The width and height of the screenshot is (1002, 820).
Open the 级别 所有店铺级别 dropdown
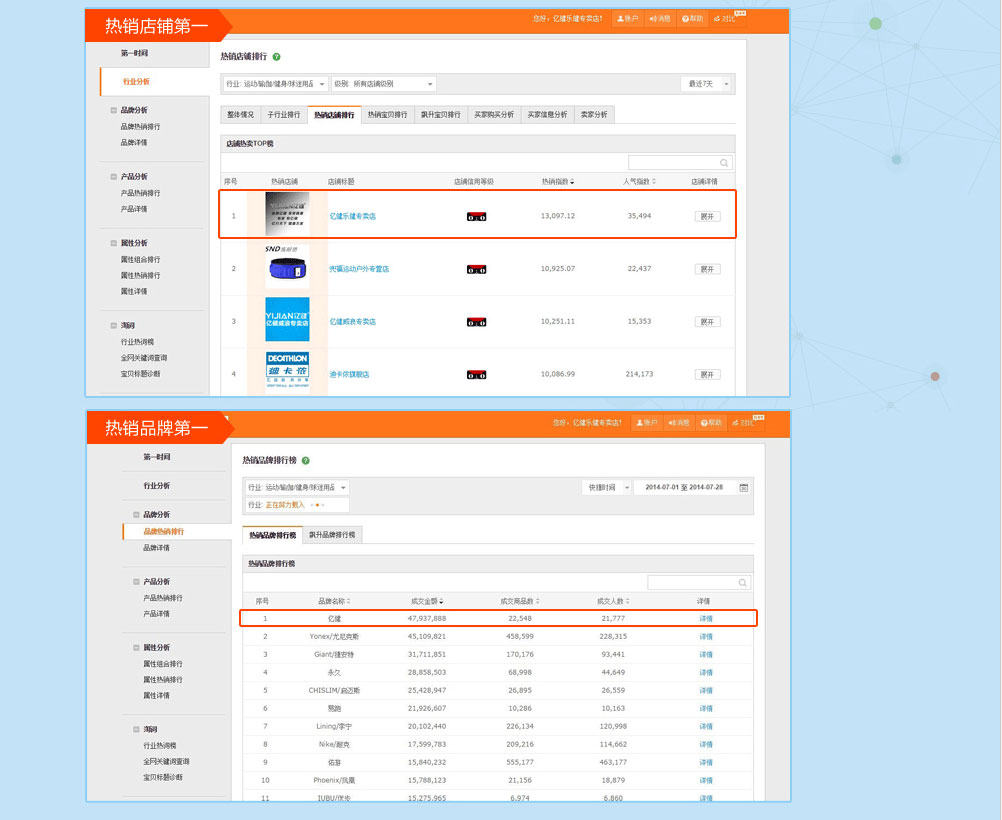pyautogui.click(x=384, y=84)
